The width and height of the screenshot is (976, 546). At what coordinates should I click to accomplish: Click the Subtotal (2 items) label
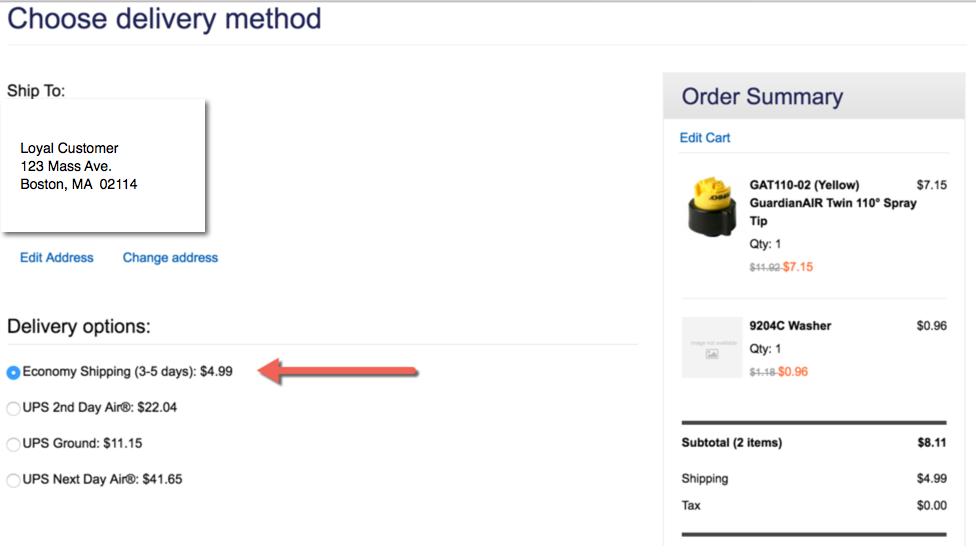tap(732, 443)
